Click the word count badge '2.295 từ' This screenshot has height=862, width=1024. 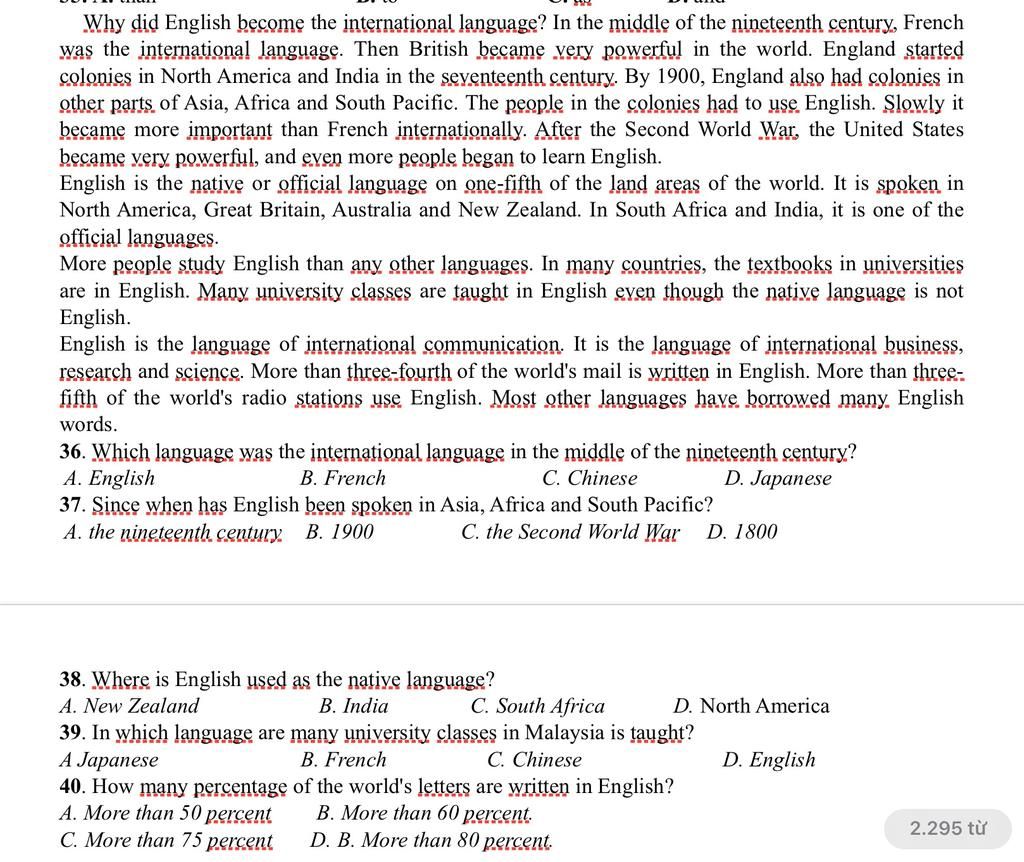pos(948,829)
